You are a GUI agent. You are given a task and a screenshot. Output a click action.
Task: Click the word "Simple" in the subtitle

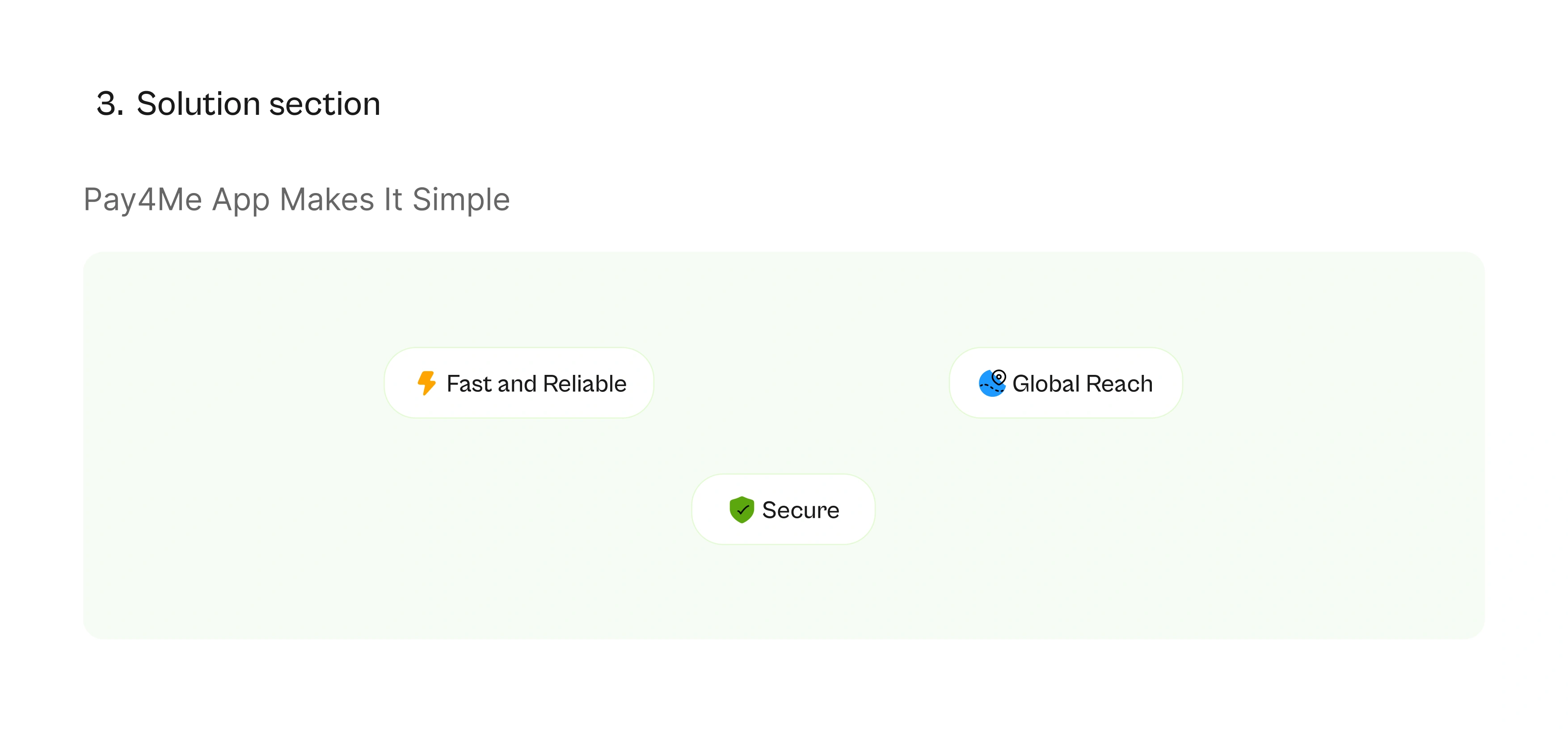(x=461, y=200)
